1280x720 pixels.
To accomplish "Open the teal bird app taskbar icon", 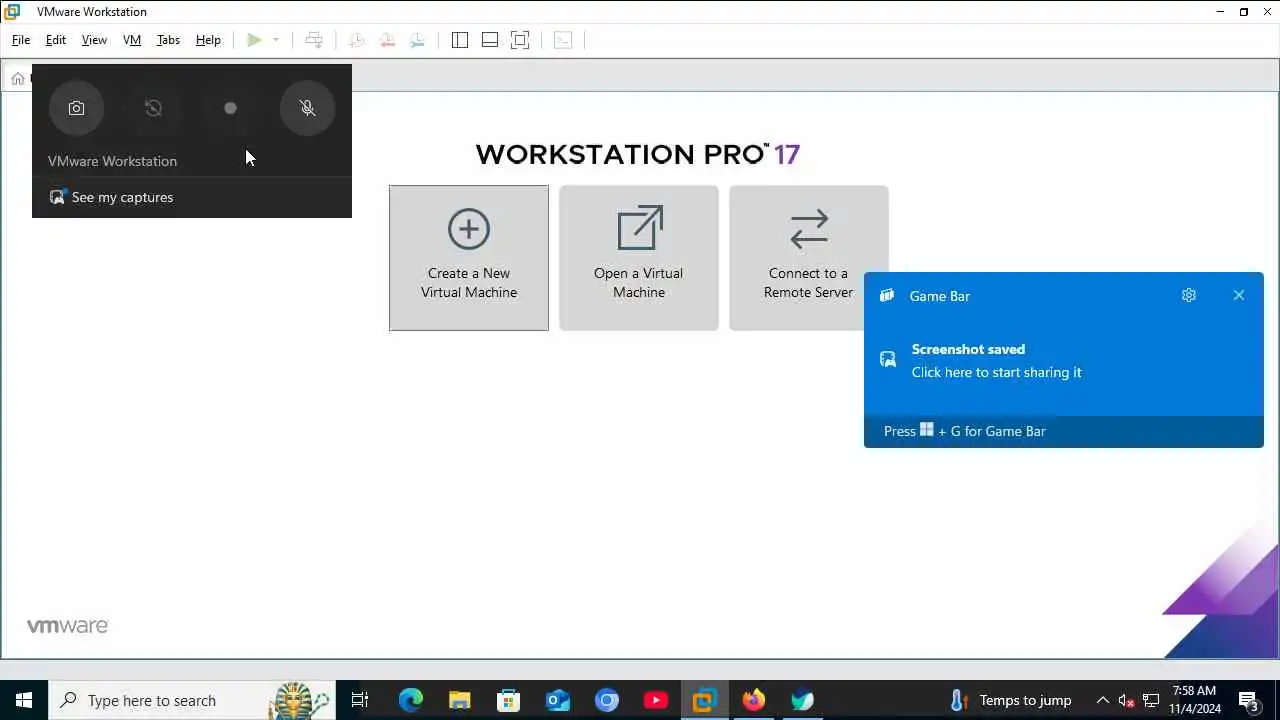I will click(x=802, y=700).
